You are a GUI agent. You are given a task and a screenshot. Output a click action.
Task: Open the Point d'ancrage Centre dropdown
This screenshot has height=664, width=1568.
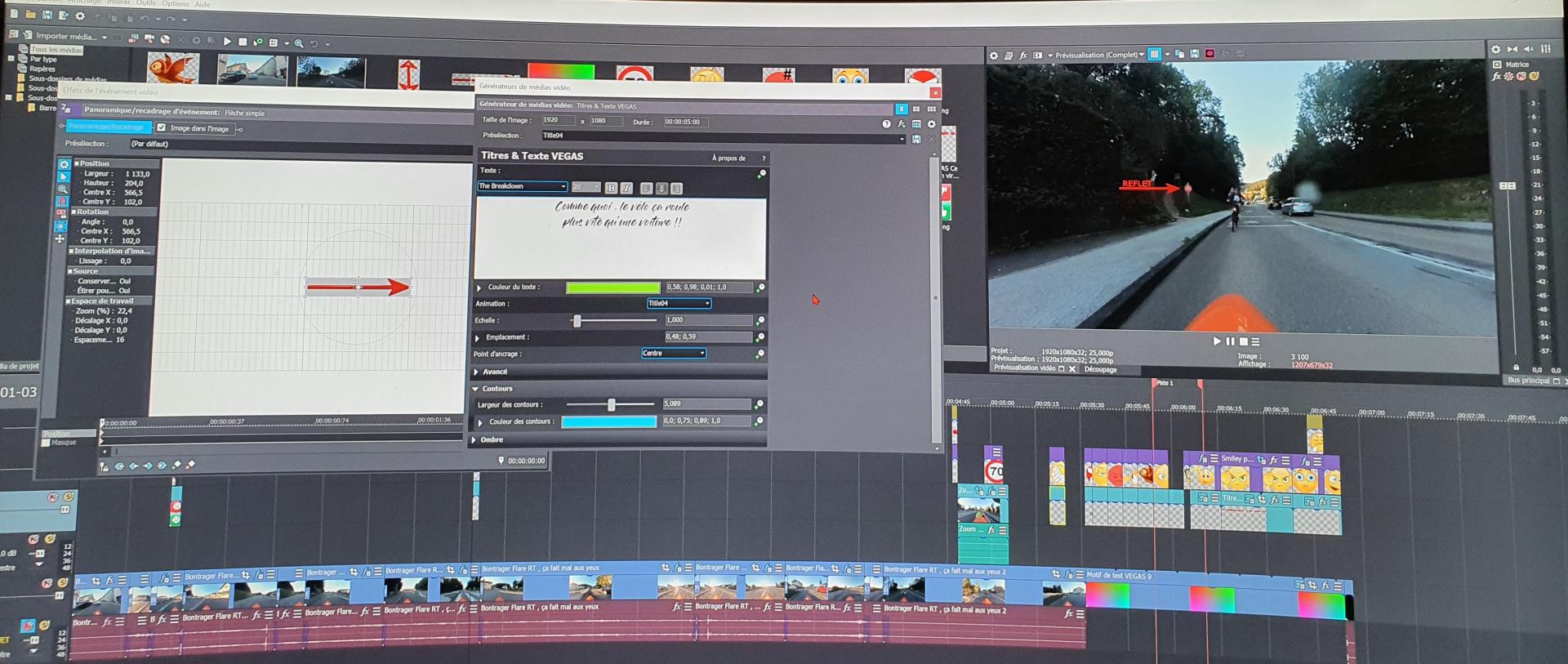pyautogui.click(x=674, y=354)
